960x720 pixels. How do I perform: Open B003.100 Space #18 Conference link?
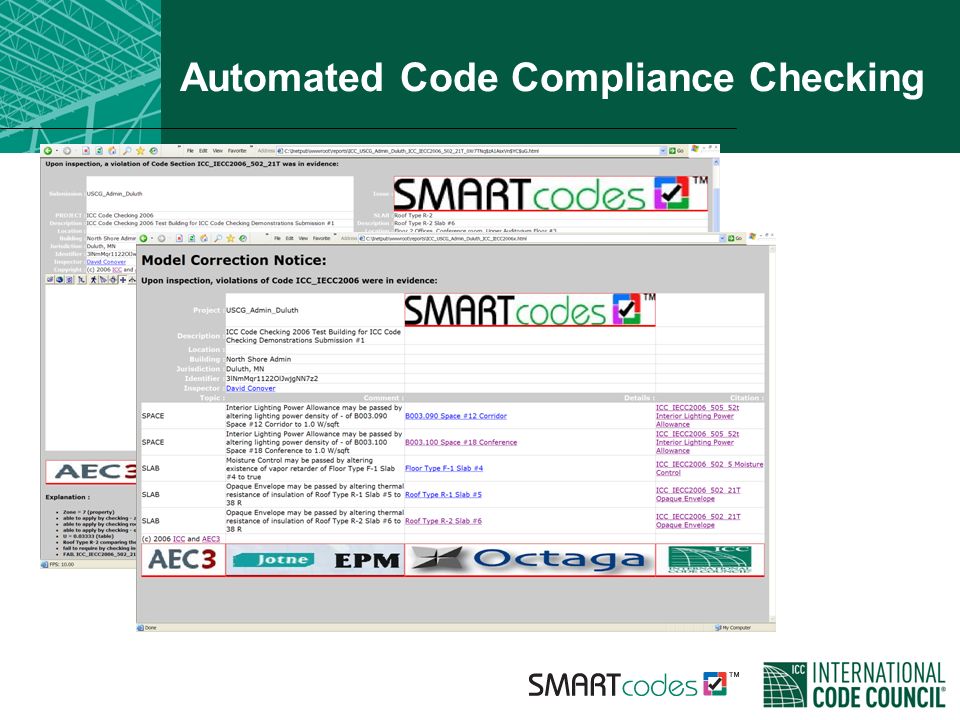coord(461,442)
